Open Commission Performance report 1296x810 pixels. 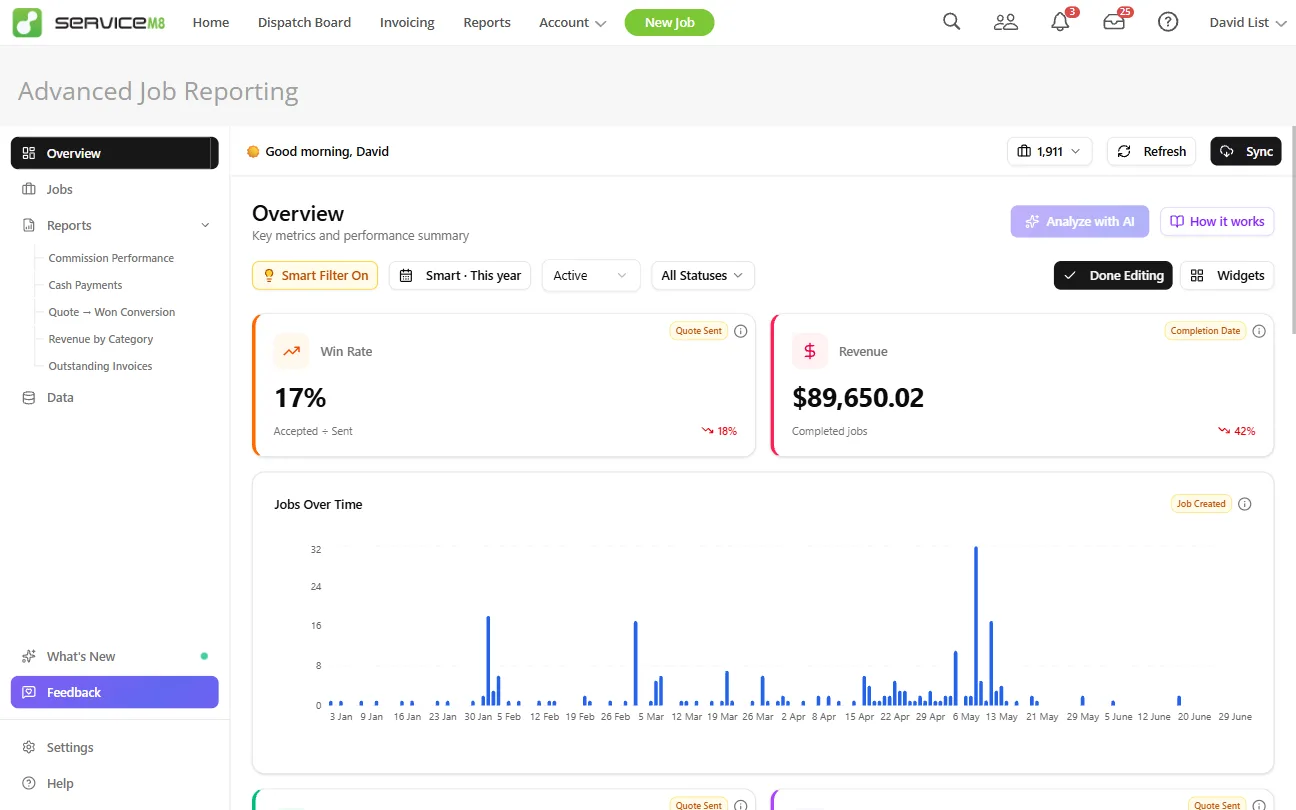tap(111, 258)
